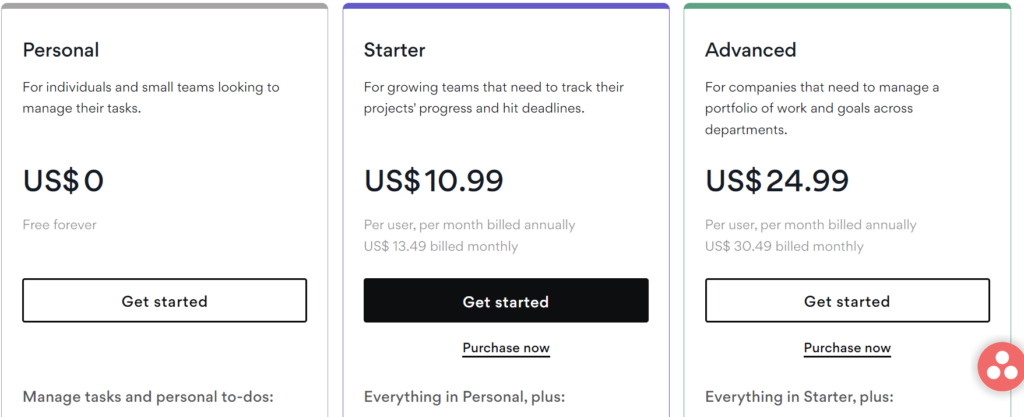Click the US$ 13.49 billed monthly note
This screenshot has height=417, width=1024.
coord(441,247)
